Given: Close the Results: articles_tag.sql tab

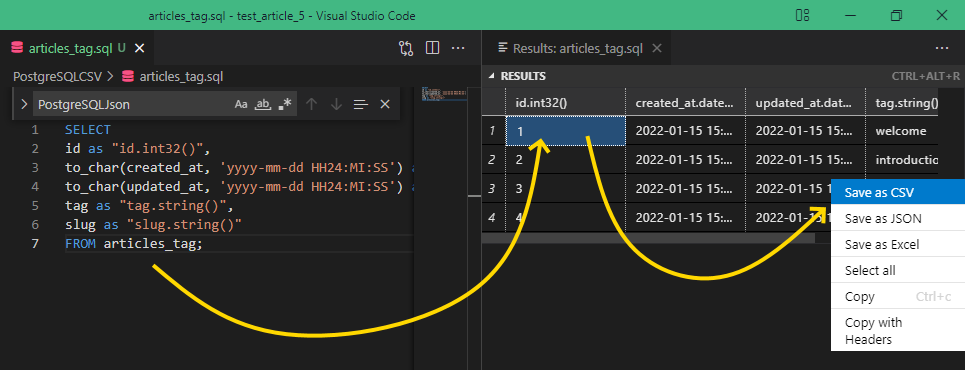Looking at the screenshot, I should click(657, 48).
